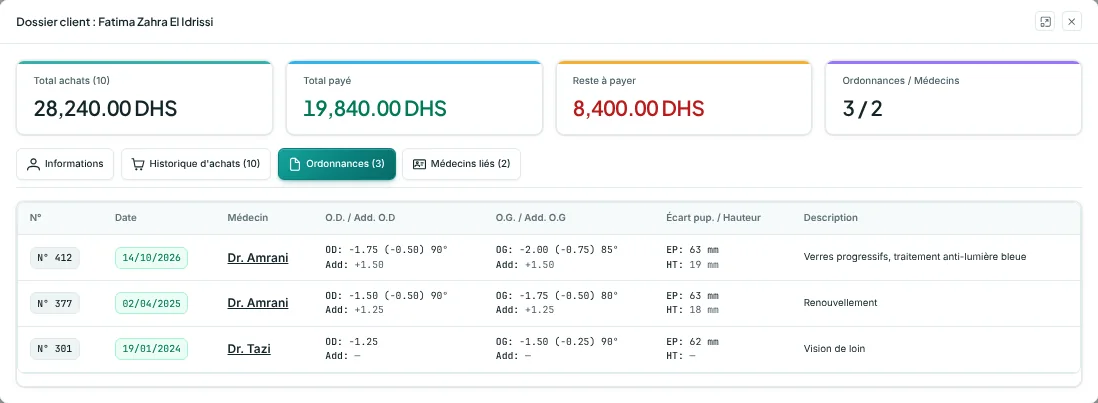Click prescription badge N° 377

[55, 303]
